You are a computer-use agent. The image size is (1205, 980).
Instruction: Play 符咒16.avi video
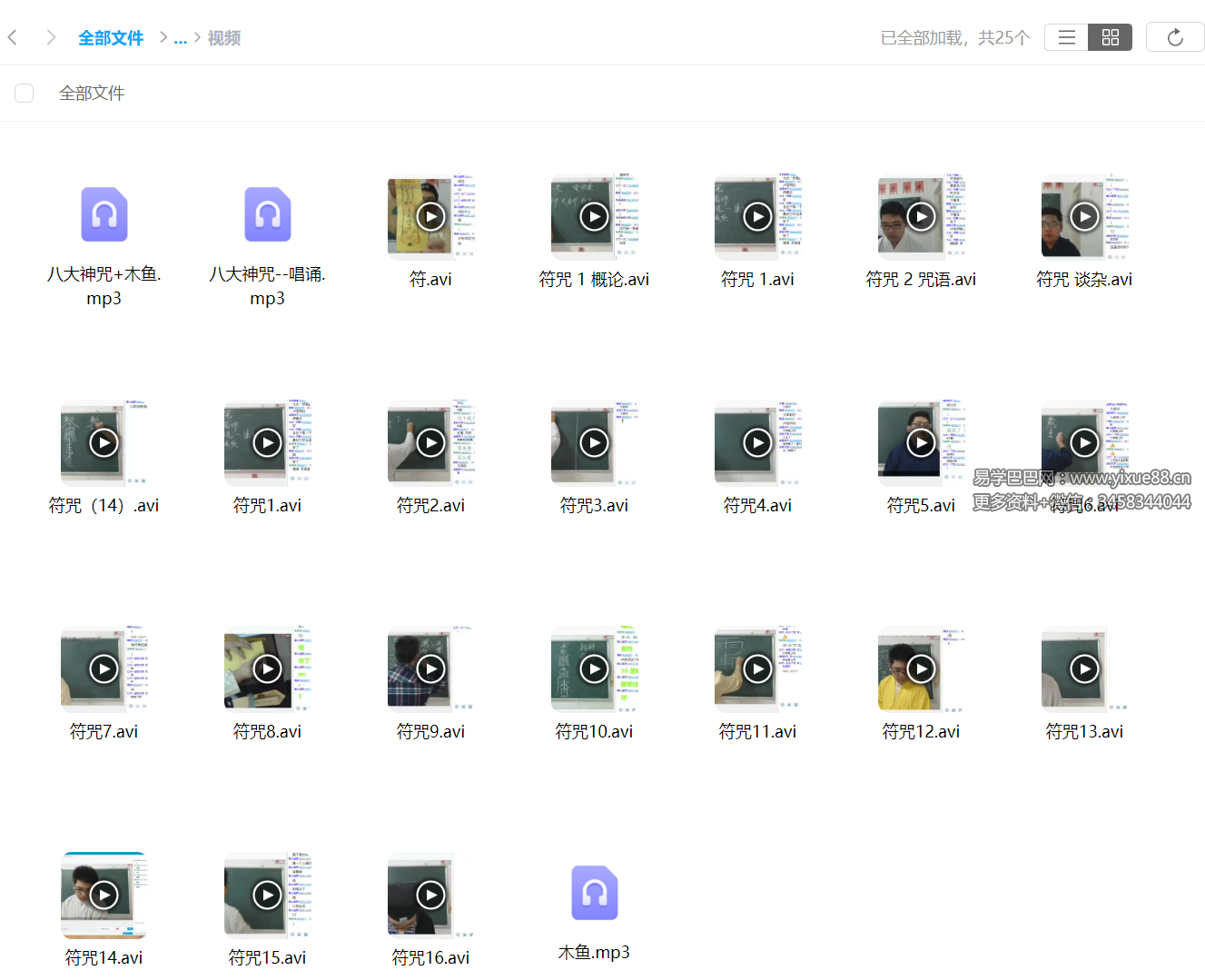[x=430, y=895]
